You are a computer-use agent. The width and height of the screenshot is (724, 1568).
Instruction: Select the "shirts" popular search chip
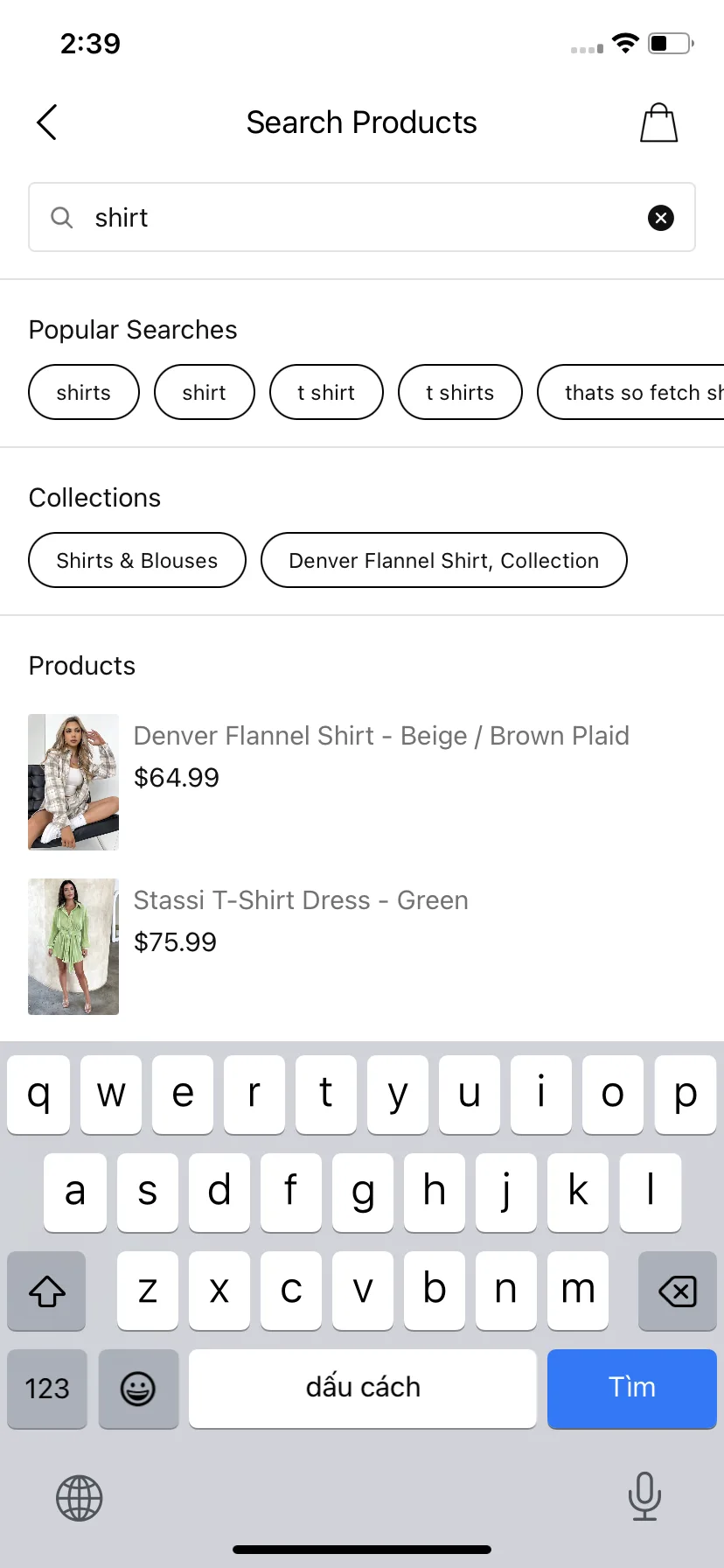pos(84,392)
